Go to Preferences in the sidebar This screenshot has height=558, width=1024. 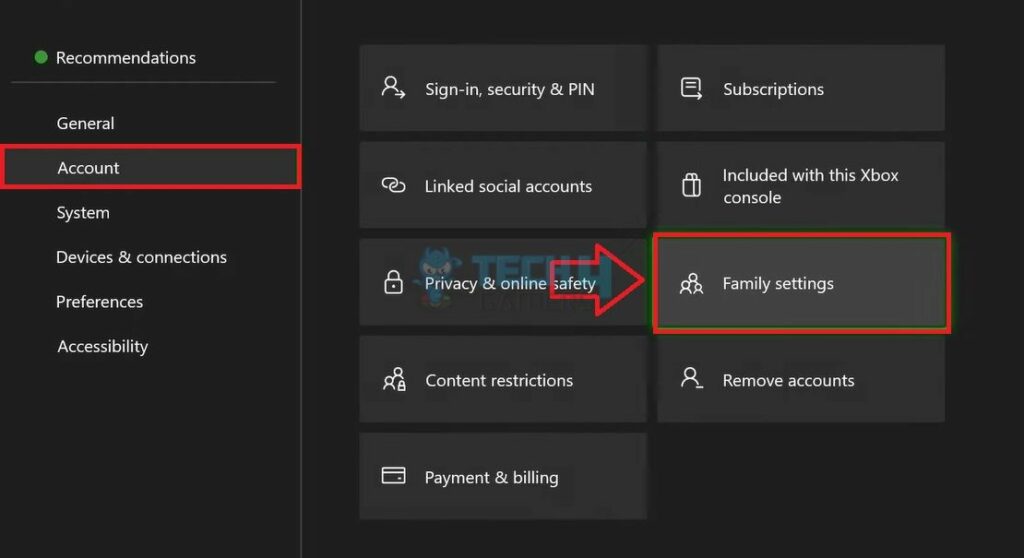(x=99, y=301)
